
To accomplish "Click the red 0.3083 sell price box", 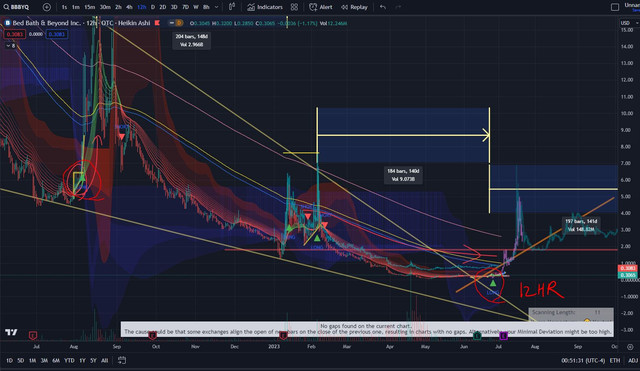I will [14, 34].
